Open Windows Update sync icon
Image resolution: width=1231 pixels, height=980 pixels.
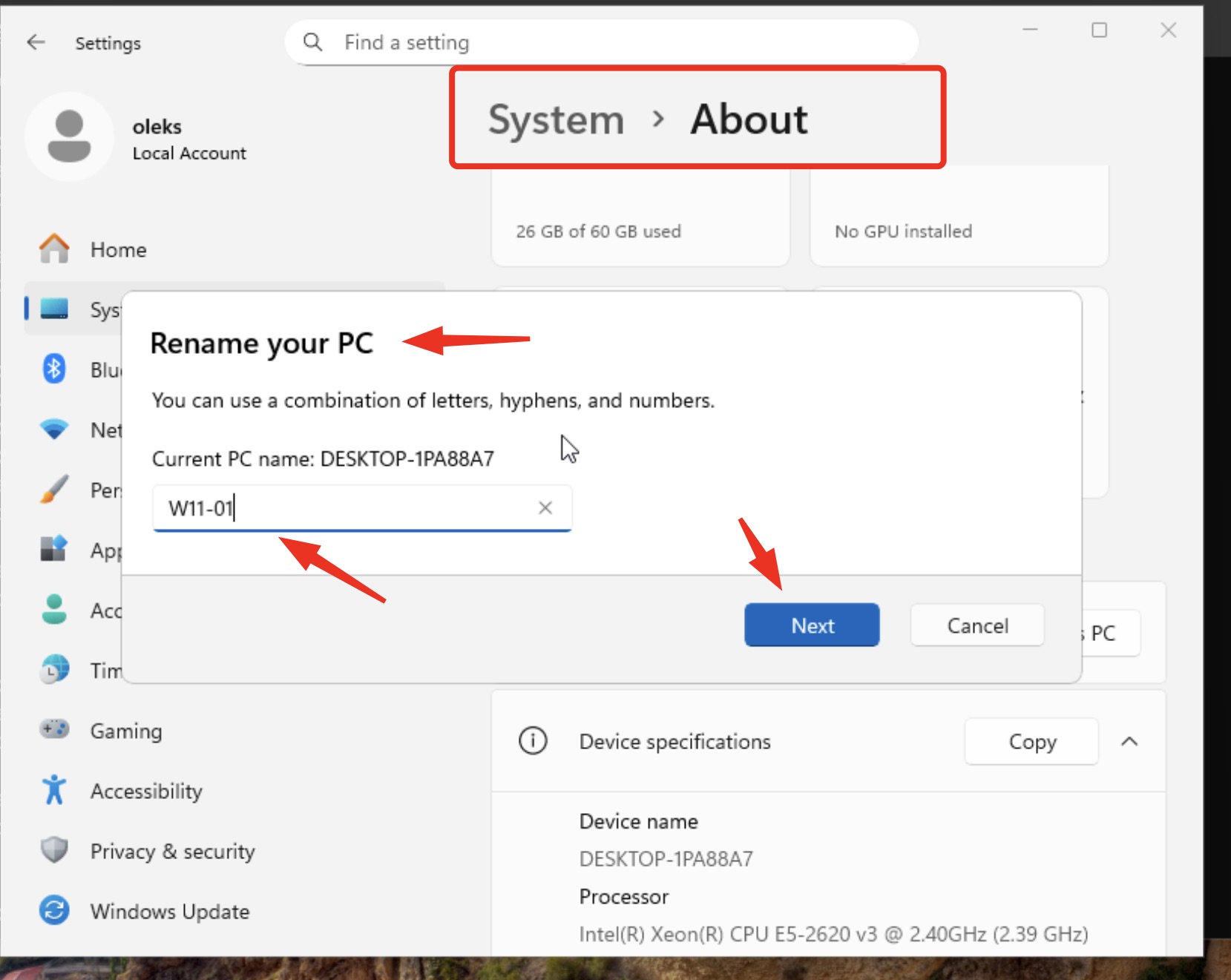click(x=54, y=910)
